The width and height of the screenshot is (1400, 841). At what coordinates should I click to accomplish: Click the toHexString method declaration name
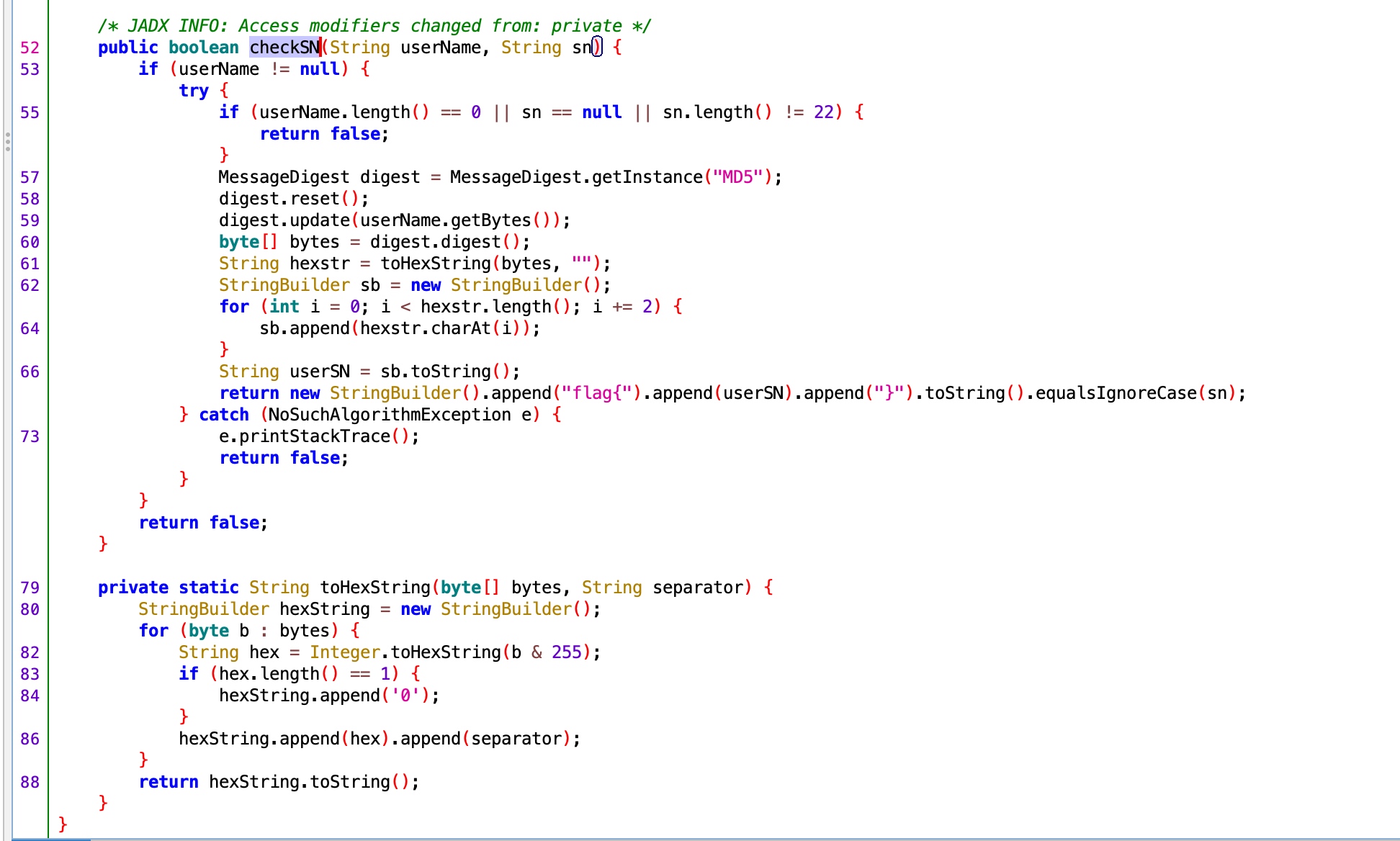pyautogui.click(x=374, y=588)
